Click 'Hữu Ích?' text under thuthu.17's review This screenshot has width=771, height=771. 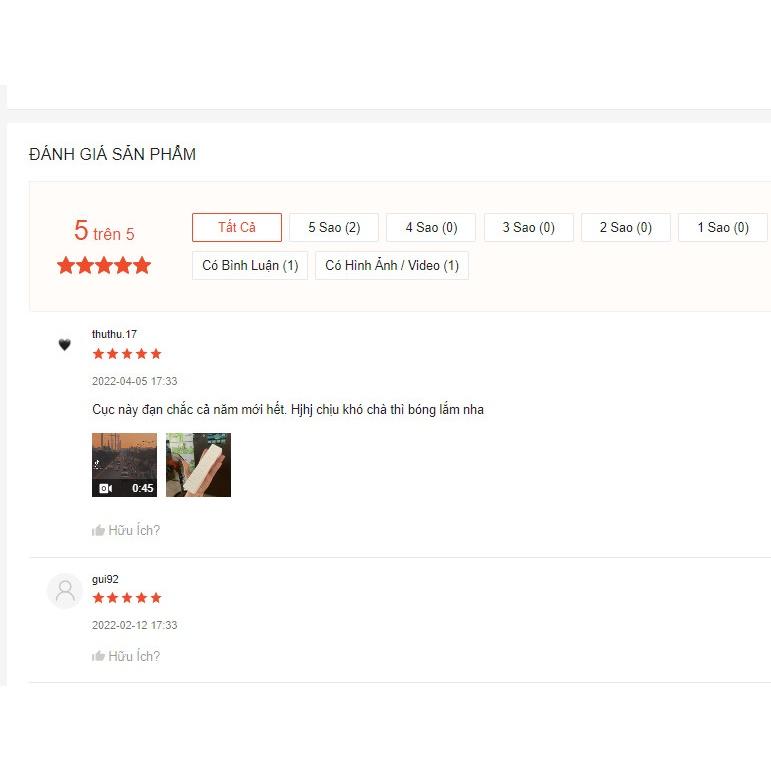point(134,530)
